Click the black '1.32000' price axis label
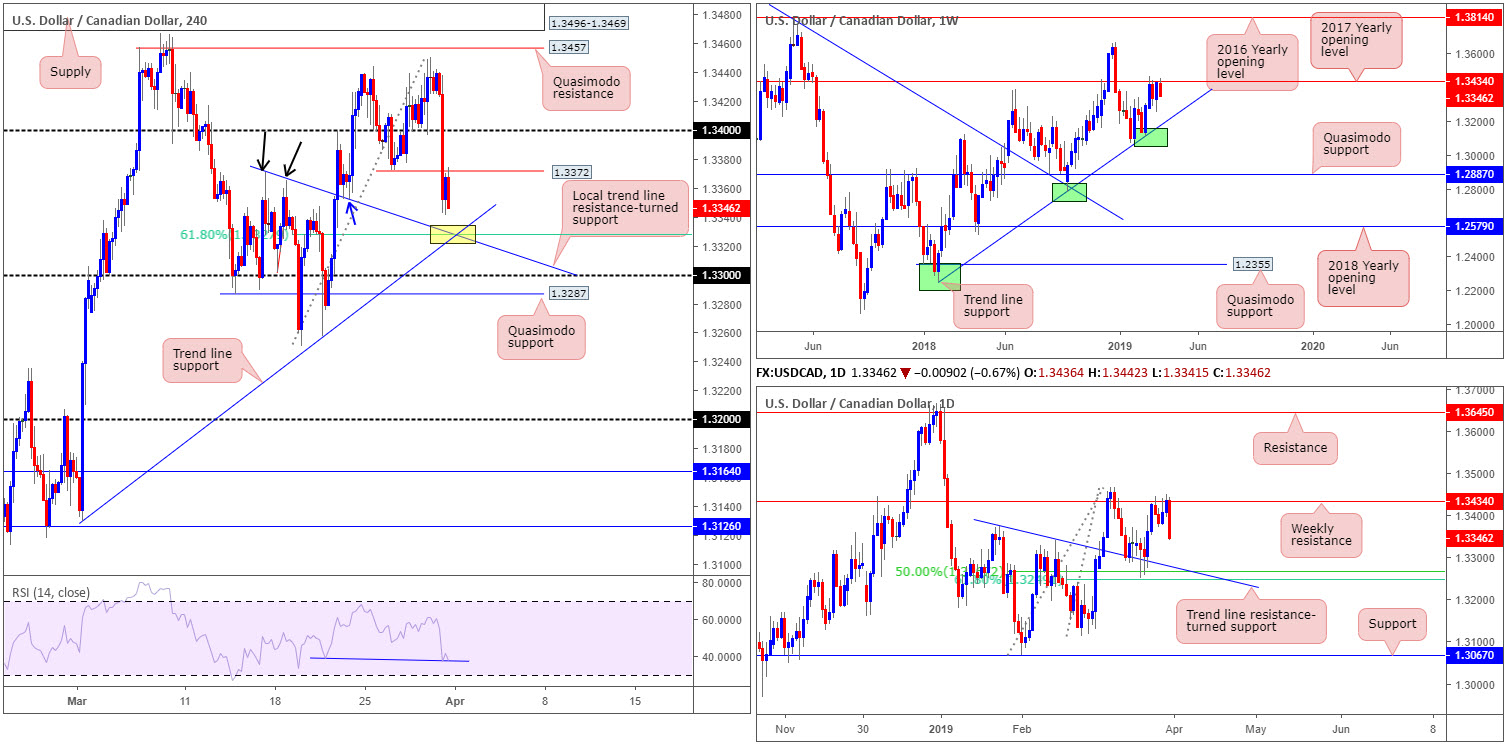The width and height of the screenshot is (1505, 744). pos(719,420)
